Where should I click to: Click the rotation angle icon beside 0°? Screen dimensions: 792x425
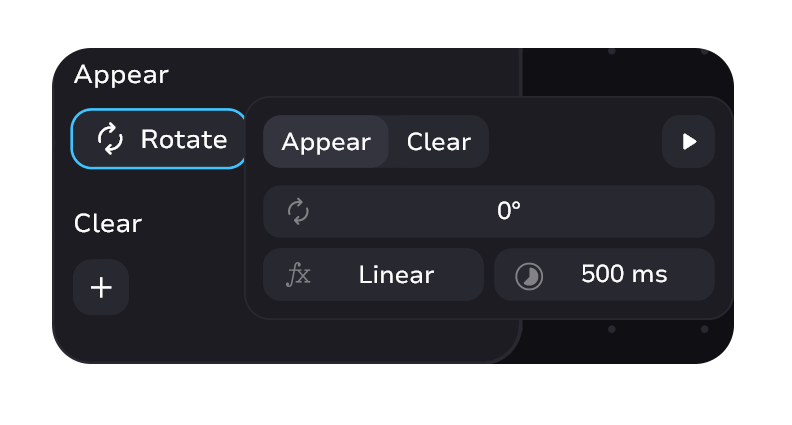(x=298, y=211)
